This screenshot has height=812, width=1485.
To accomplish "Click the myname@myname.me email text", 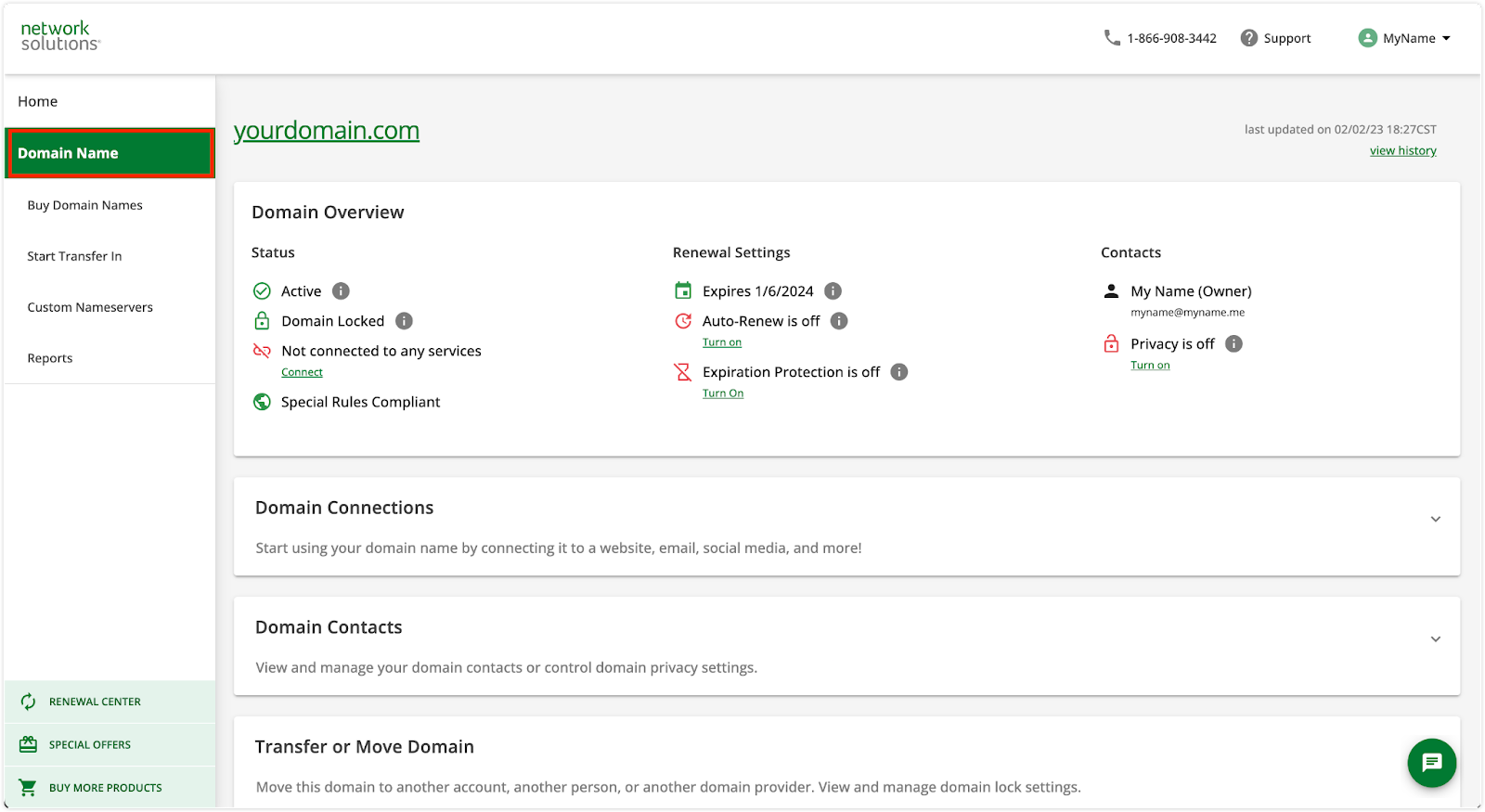I will pyautogui.click(x=1188, y=313).
